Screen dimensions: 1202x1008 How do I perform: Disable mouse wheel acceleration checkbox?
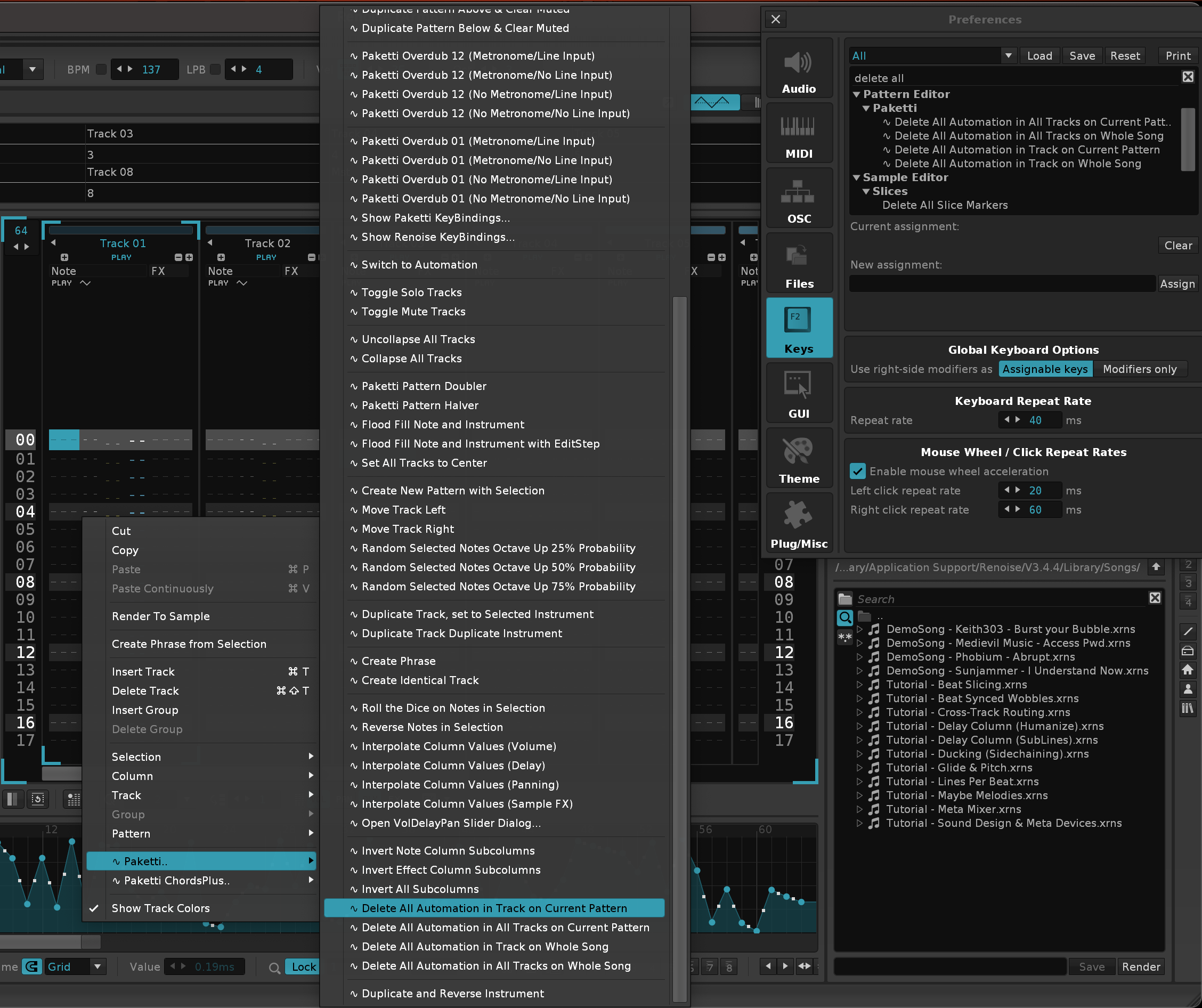pyautogui.click(x=857, y=471)
